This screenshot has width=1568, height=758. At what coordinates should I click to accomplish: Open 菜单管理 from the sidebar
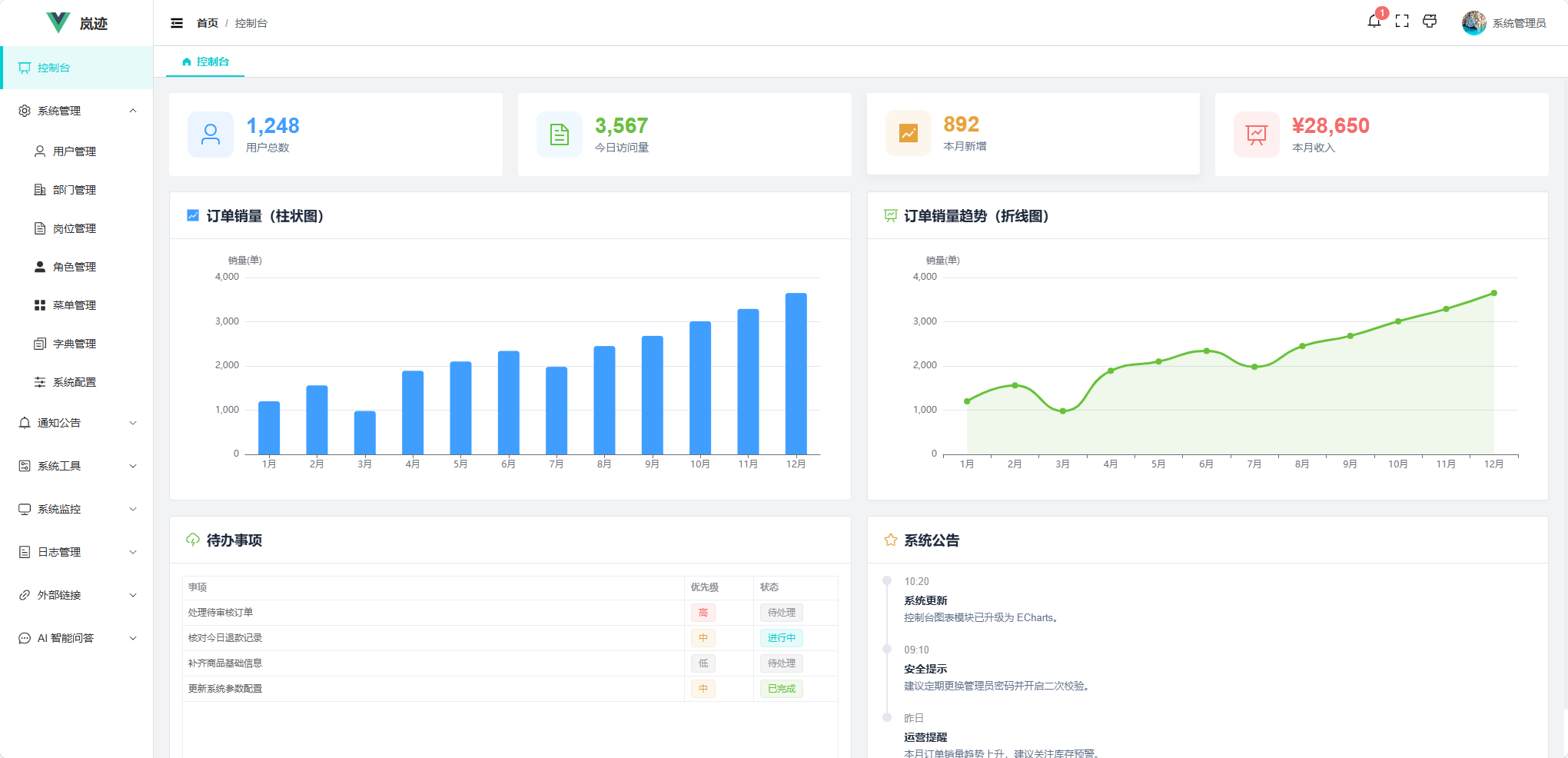[x=75, y=304]
